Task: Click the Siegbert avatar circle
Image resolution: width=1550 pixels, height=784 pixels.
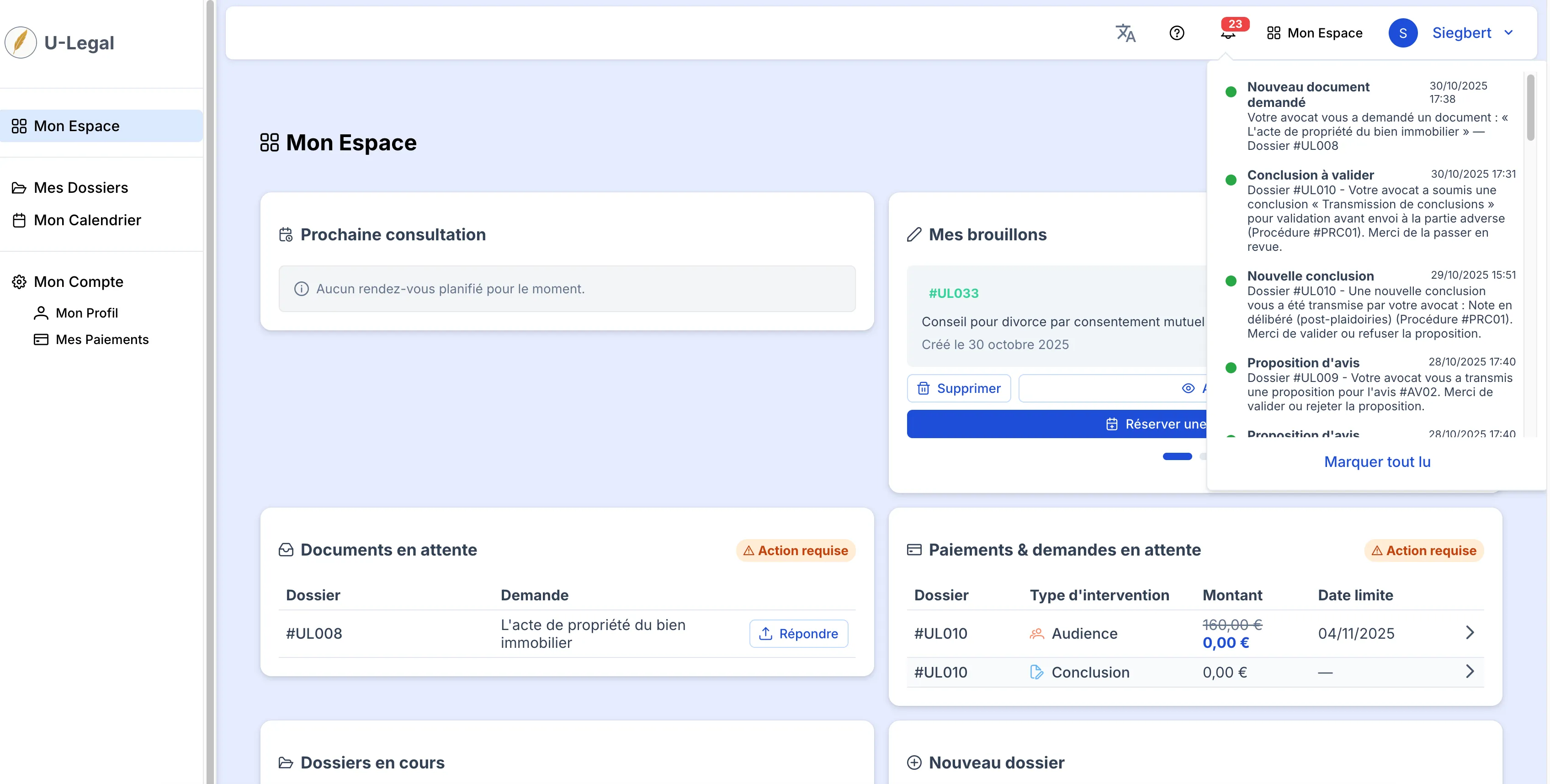Action: click(1402, 33)
